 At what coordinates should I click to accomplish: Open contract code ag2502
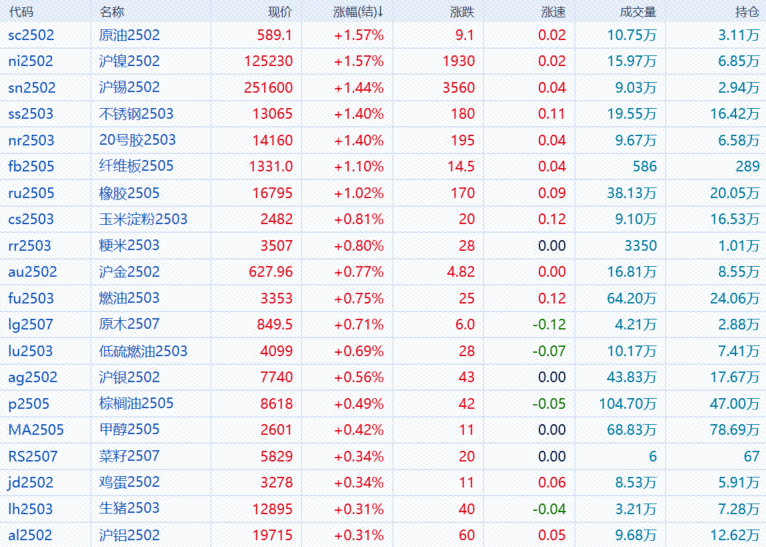pyautogui.click(x=33, y=377)
